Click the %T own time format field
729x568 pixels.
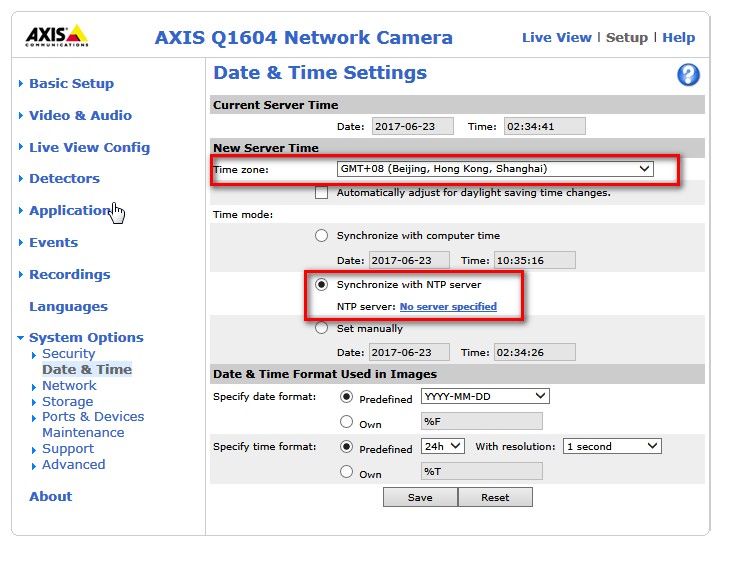click(481, 471)
